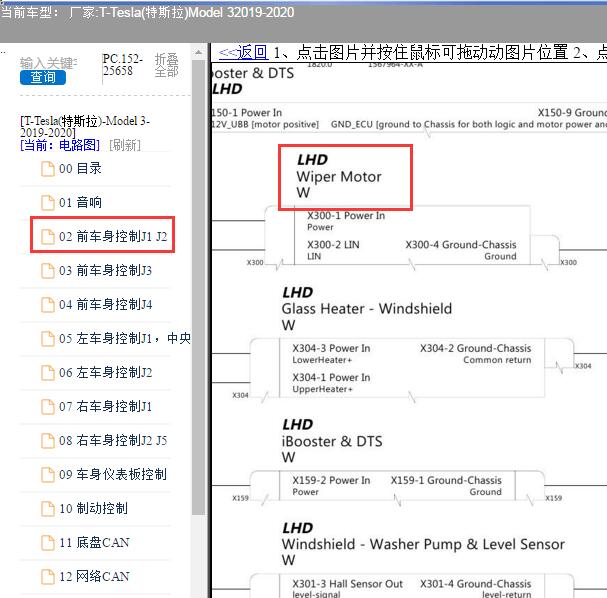Click the page icon beside 02 前车身控制J1 J2
Image resolution: width=607 pixels, height=598 pixels.
click(x=48, y=236)
